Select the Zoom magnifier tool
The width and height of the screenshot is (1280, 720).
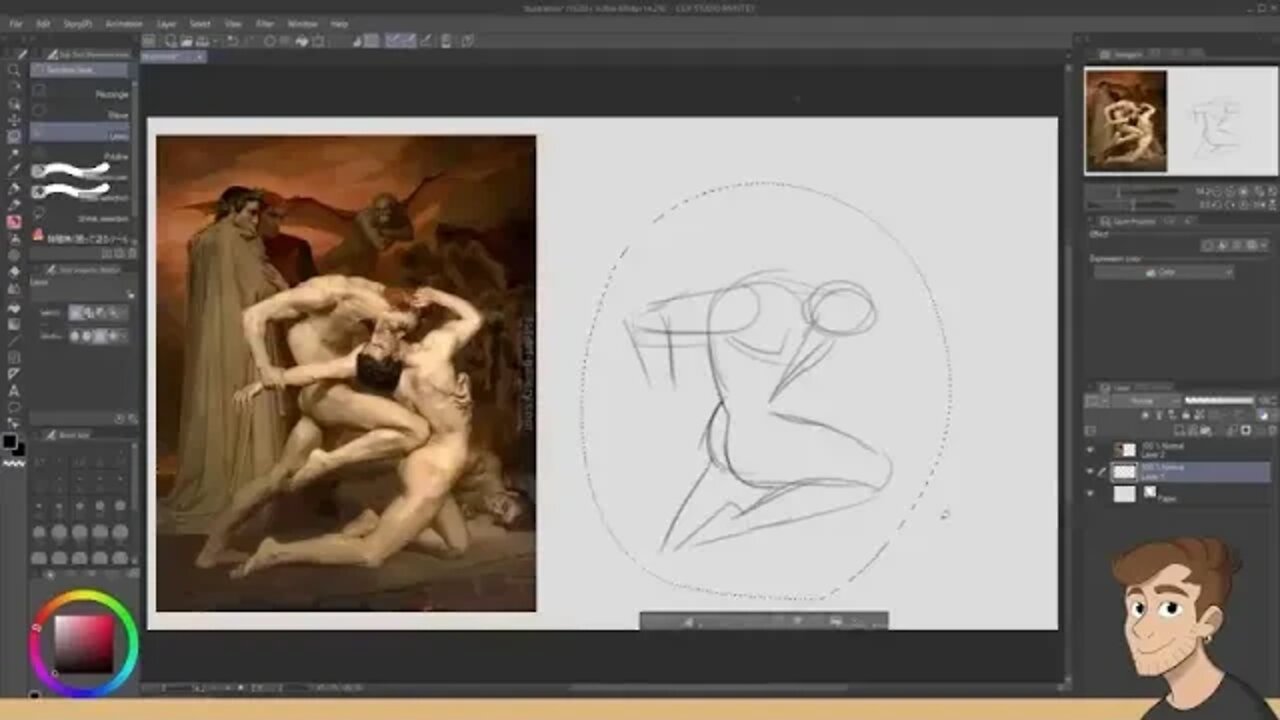tap(14, 71)
